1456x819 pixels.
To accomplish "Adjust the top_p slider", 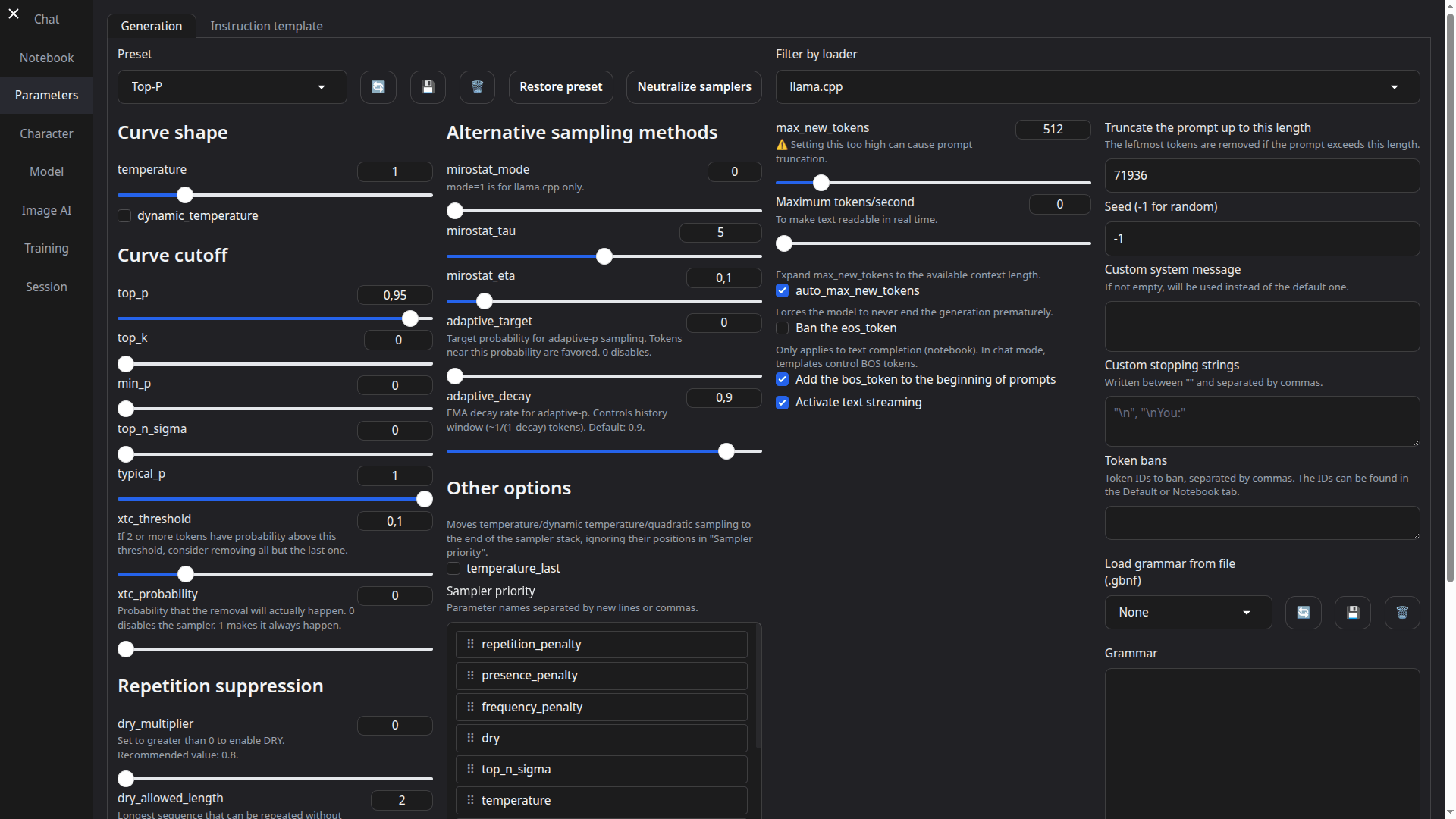I will (275, 318).
